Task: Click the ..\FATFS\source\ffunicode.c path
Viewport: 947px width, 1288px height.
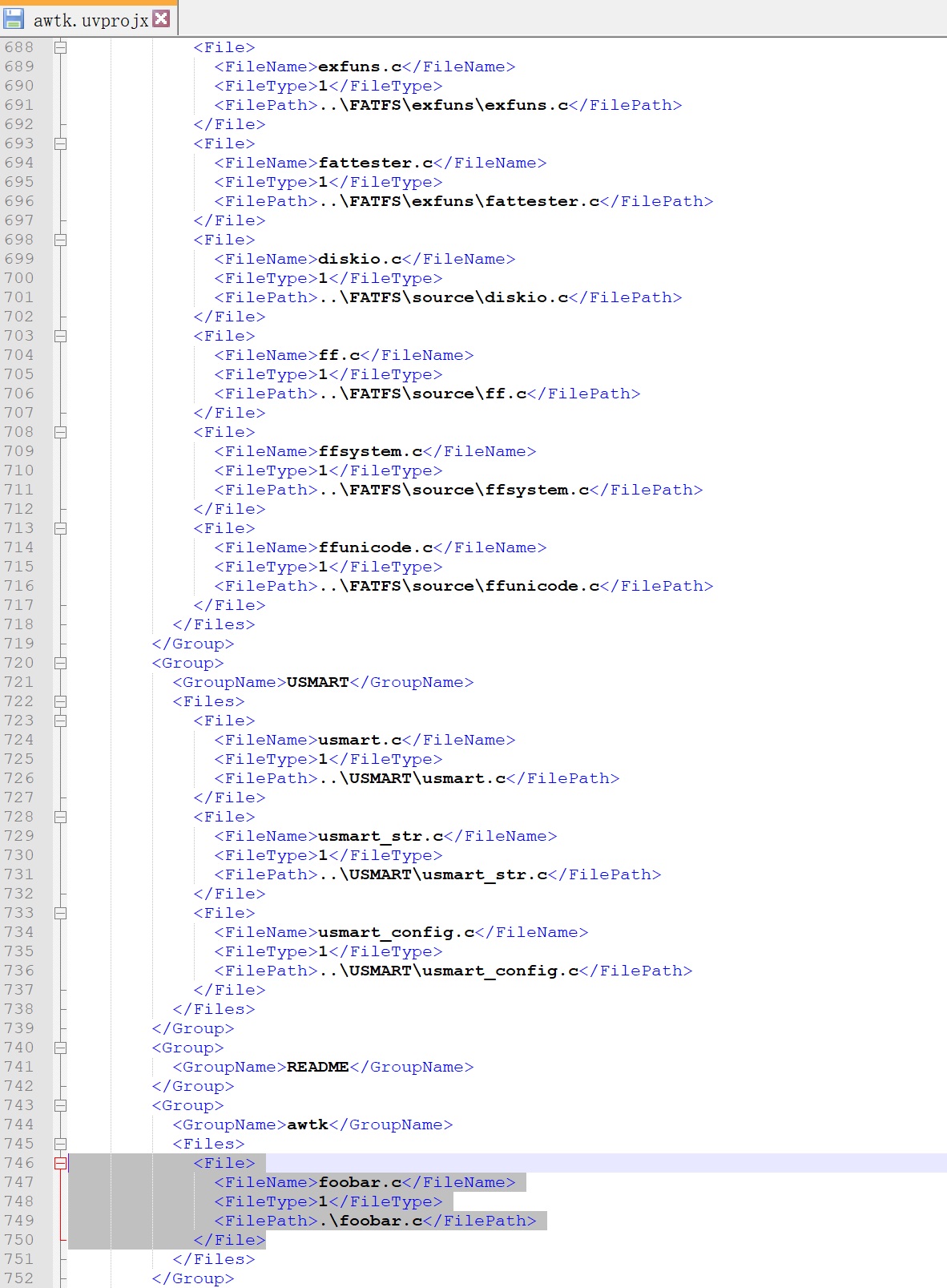Action: point(459,586)
